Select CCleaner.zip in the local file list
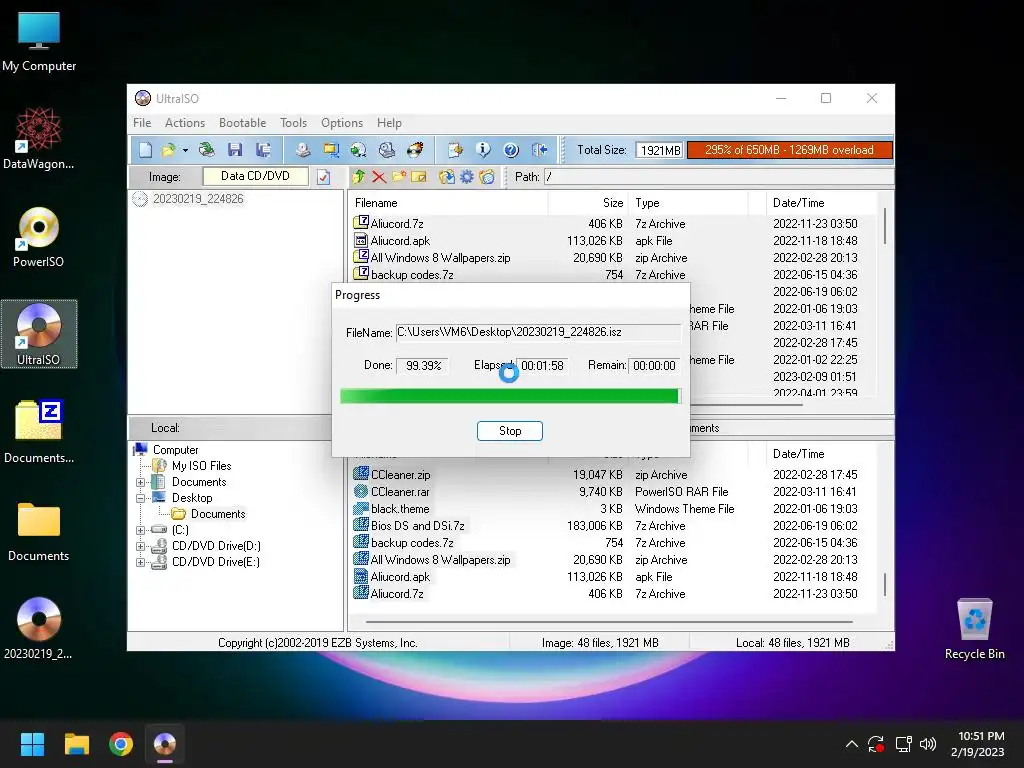The width and height of the screenshot is (1024, 768). (400, 475)
